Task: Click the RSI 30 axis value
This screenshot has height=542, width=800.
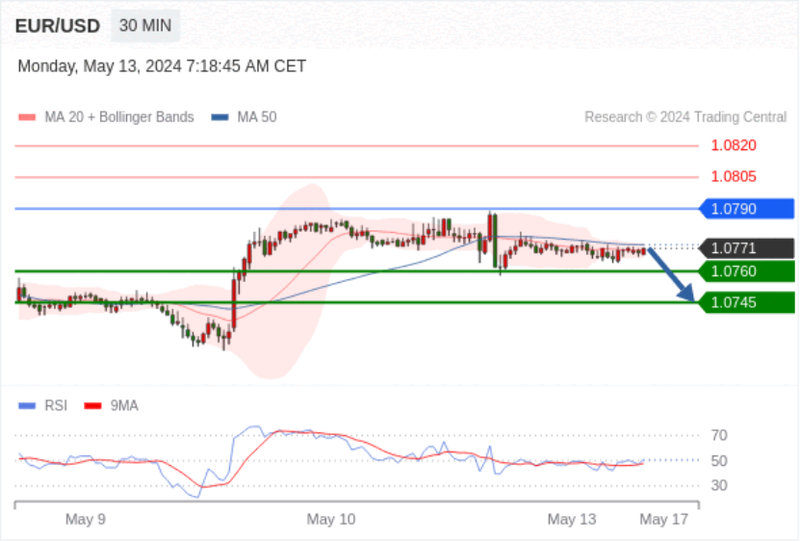Action: (719, 485)
